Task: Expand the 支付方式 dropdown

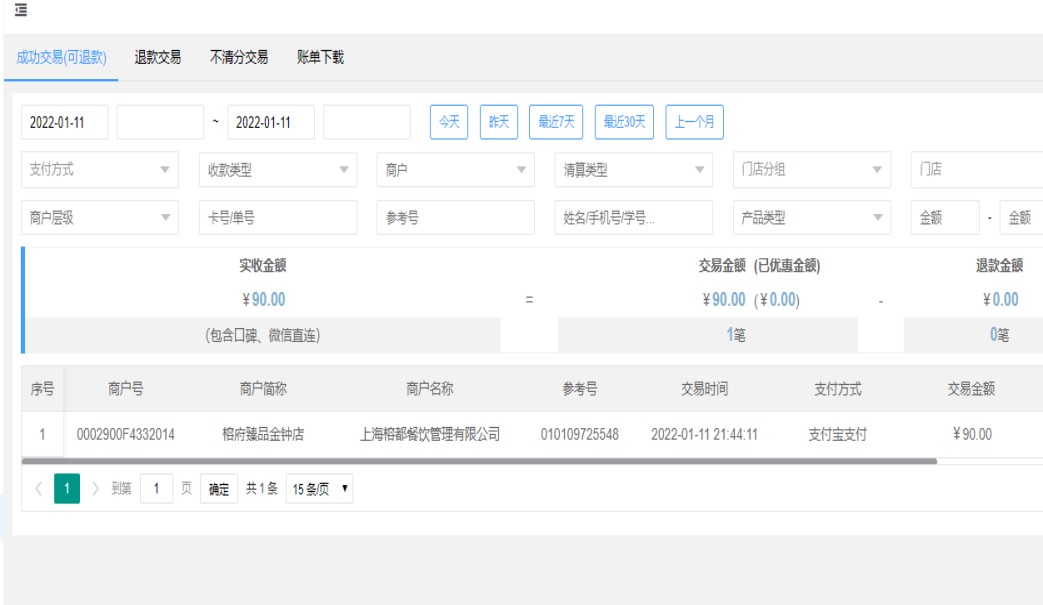Action: [x=100, y=170]
